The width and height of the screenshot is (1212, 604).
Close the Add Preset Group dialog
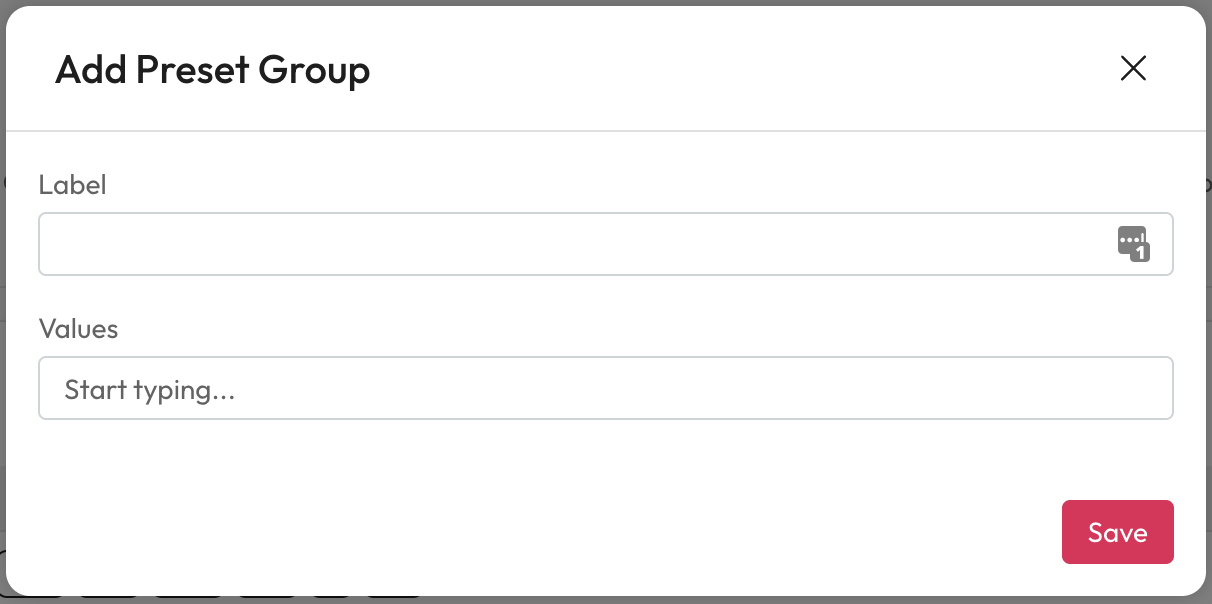point(1133,69)
